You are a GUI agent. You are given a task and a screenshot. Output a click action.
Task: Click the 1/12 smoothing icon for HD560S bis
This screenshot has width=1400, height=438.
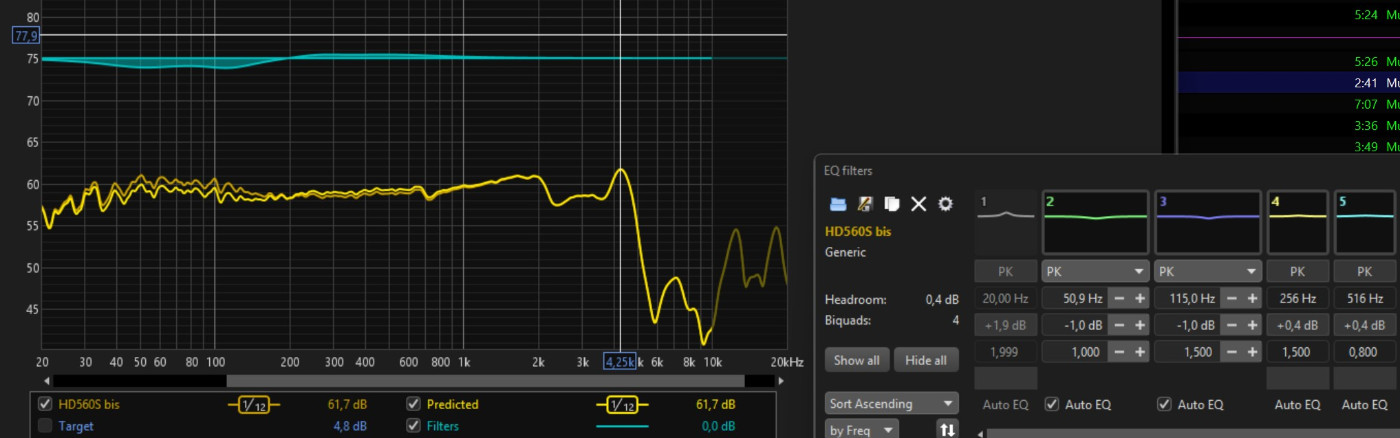[254, 405]
